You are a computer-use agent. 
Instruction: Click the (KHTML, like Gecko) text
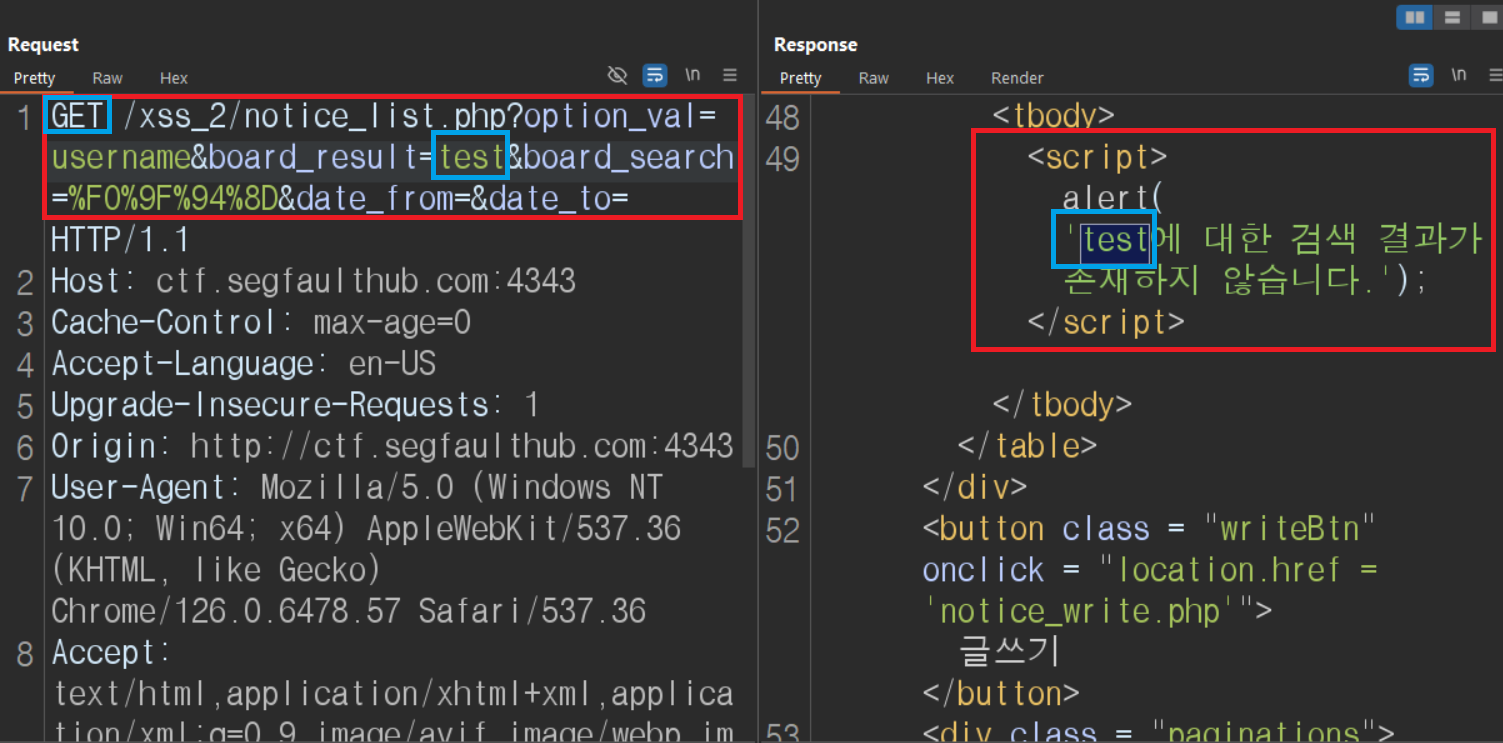pos(216,570)
